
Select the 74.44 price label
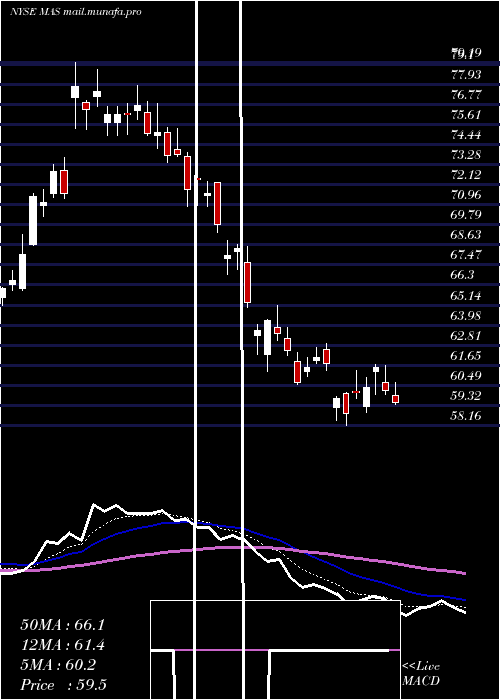[466, 135]
